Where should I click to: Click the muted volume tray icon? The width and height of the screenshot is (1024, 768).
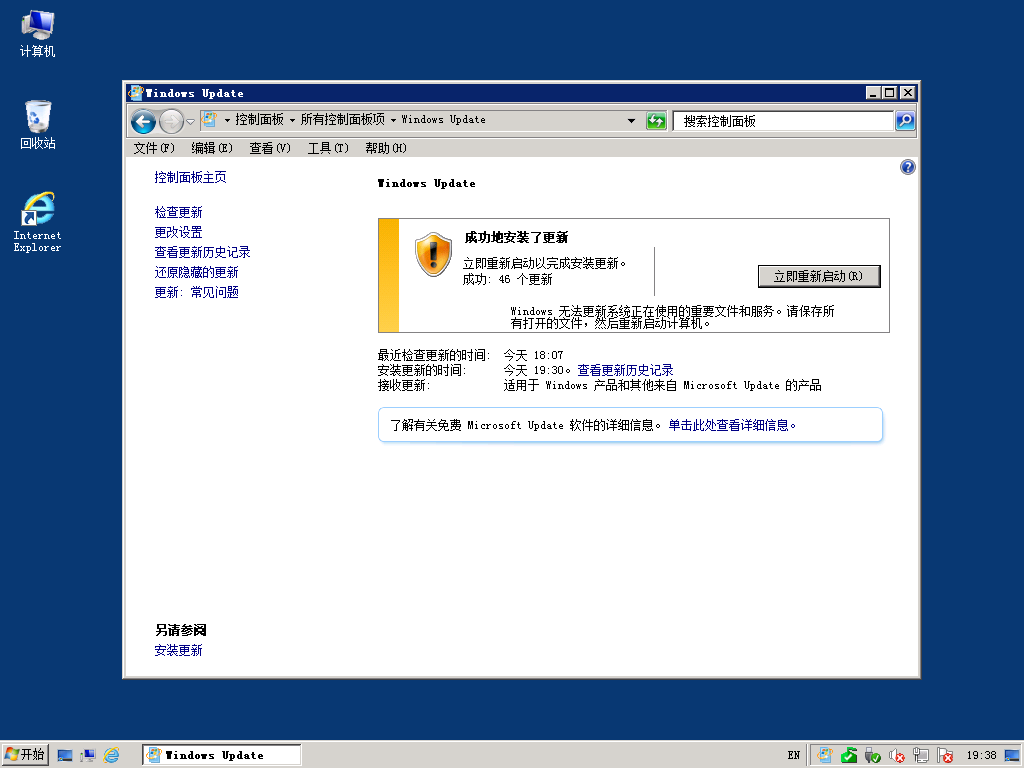pyautogui.click(x=897, y=756)
